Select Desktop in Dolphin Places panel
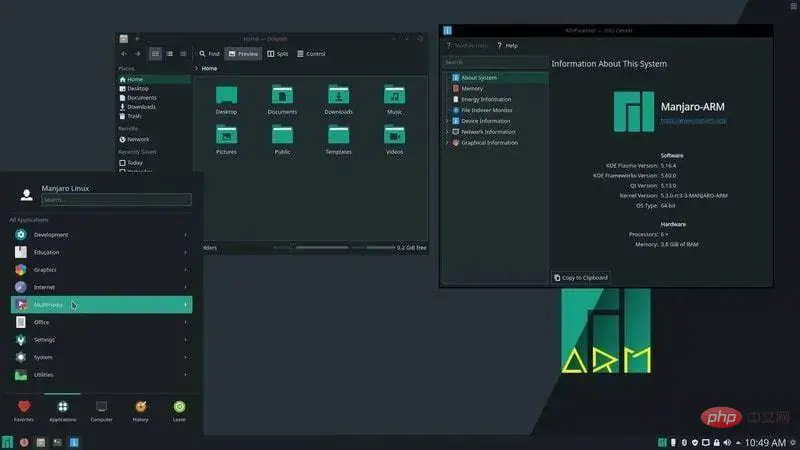The height and width of the screenshot is (450, 800). coord(154,89)
